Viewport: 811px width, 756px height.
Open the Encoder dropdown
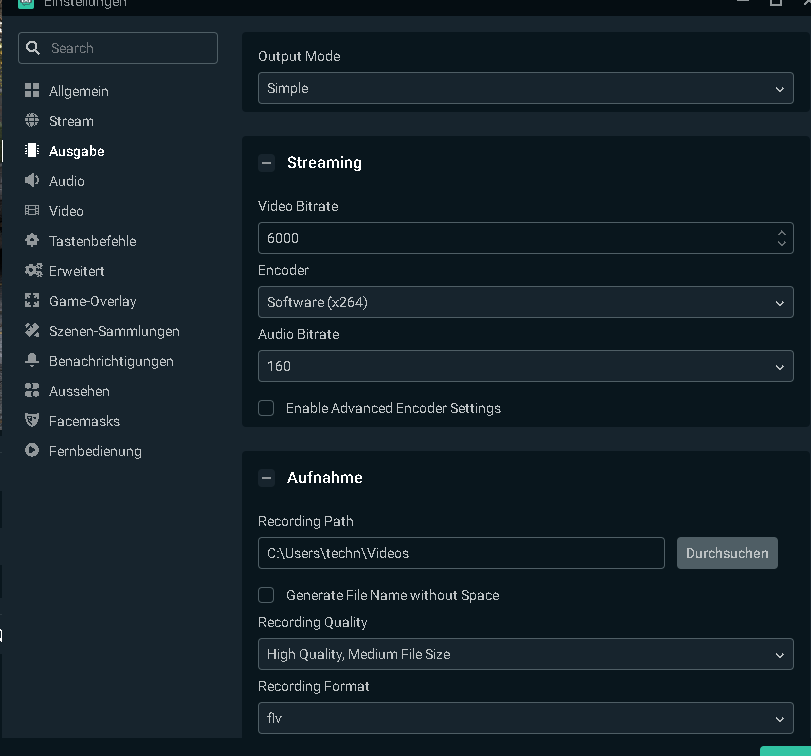[x=525, y=302]
